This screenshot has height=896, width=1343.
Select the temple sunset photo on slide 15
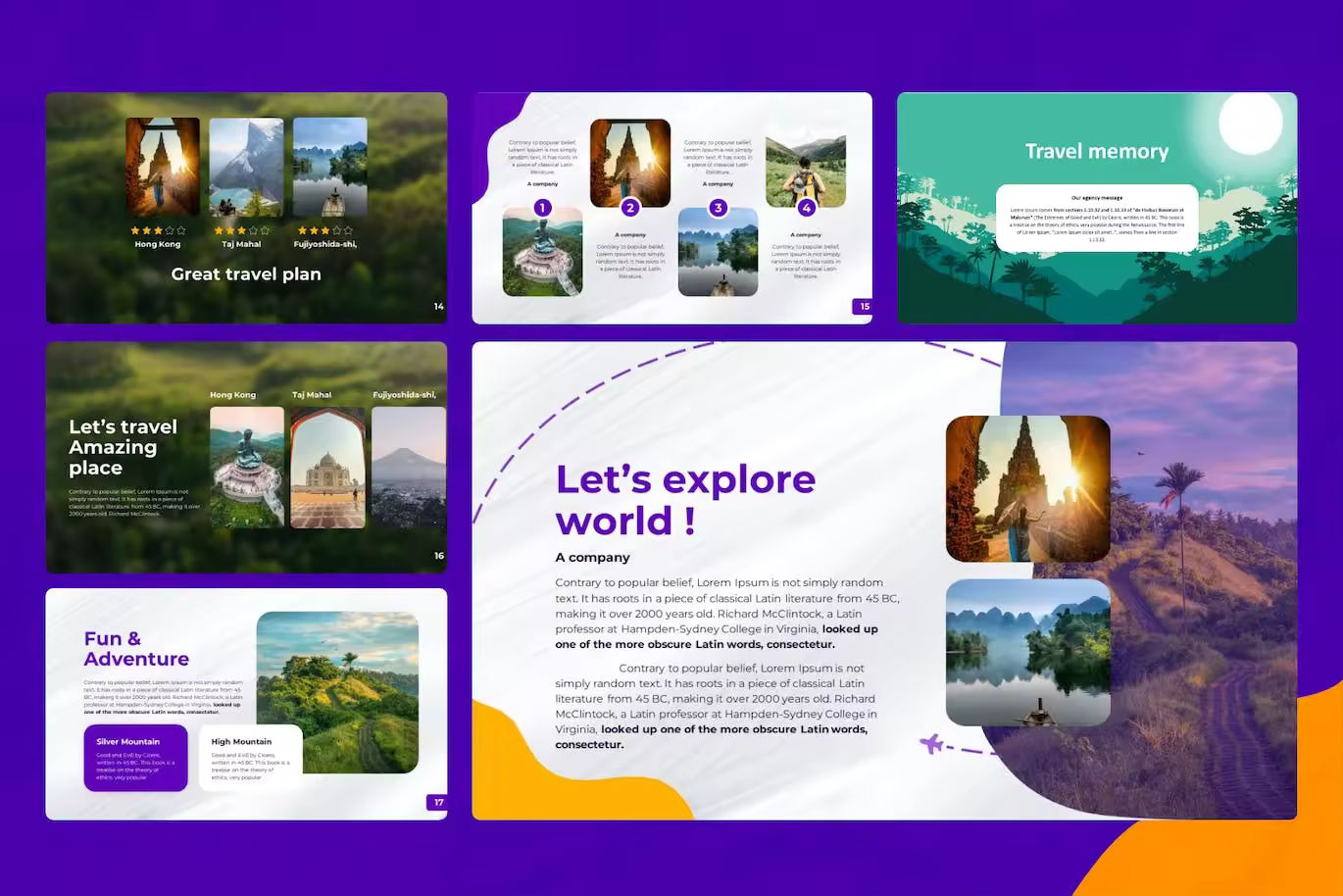click(x=630, y=163)
